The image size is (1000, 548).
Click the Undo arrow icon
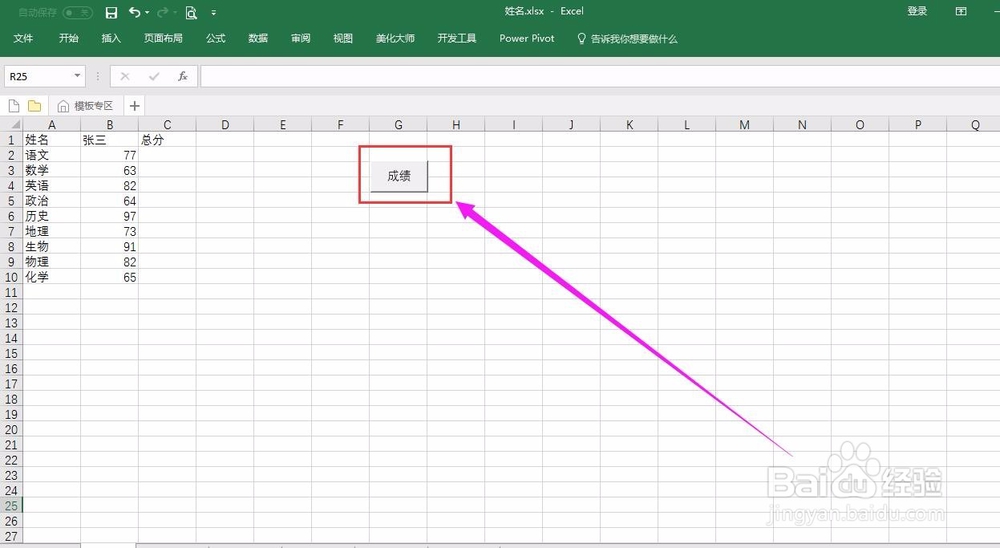134,12
